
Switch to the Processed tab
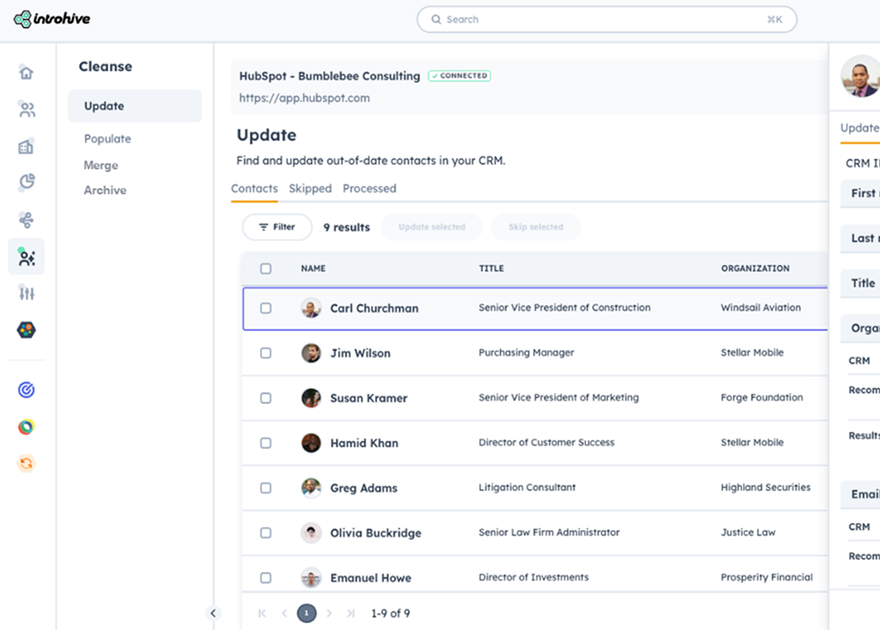[x=369, y=188]
